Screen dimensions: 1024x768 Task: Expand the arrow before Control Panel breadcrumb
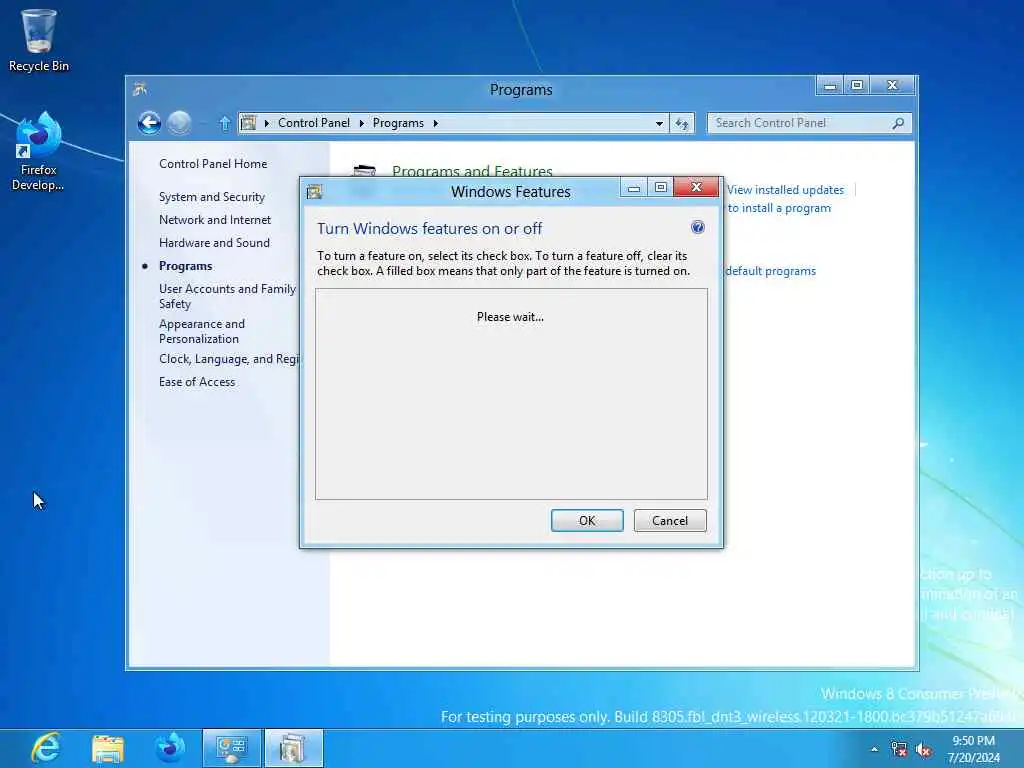(266, 123)
